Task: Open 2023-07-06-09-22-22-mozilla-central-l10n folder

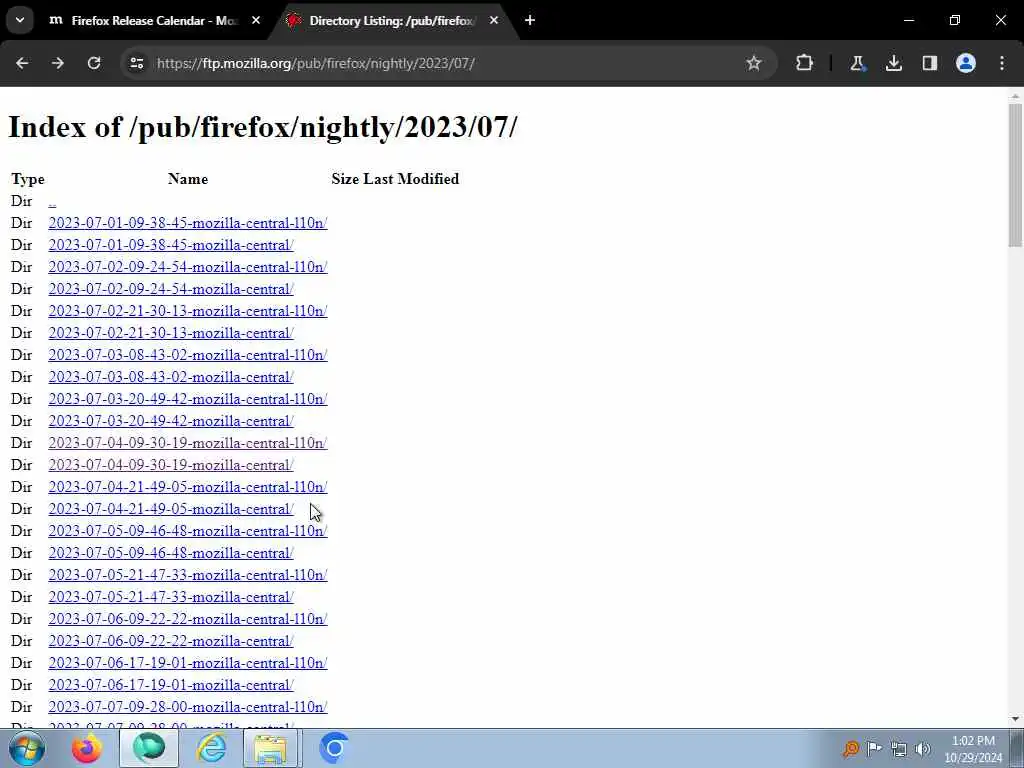Action: click(188, 619)
